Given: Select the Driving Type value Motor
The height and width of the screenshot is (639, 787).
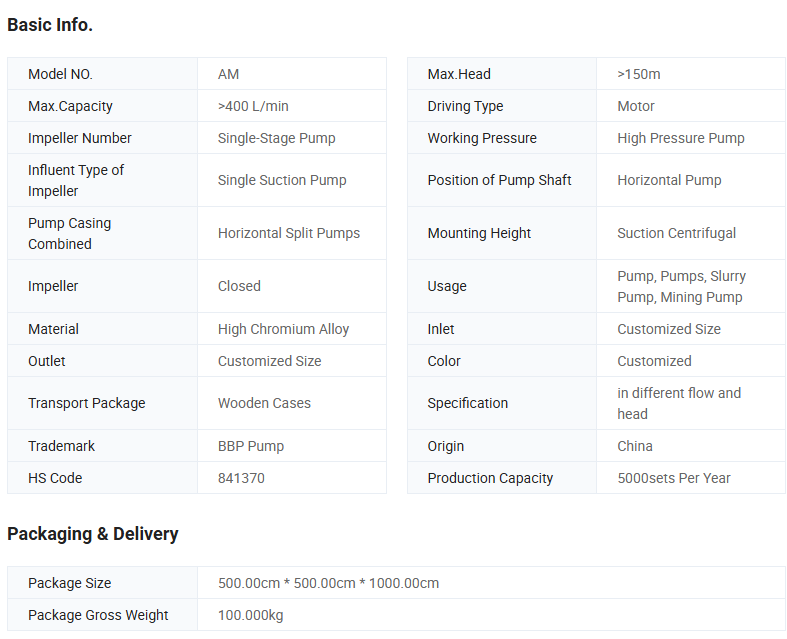Looking at the screenshot, I should pyautogui.click(x=636, y=106).
